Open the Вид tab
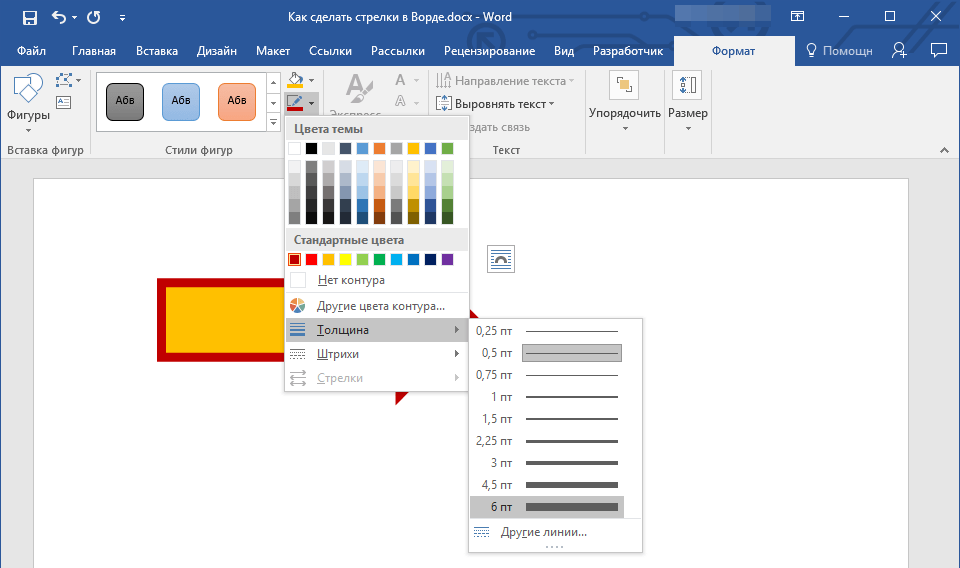Screen dimensions: 960x568 [x=564, y=51]
